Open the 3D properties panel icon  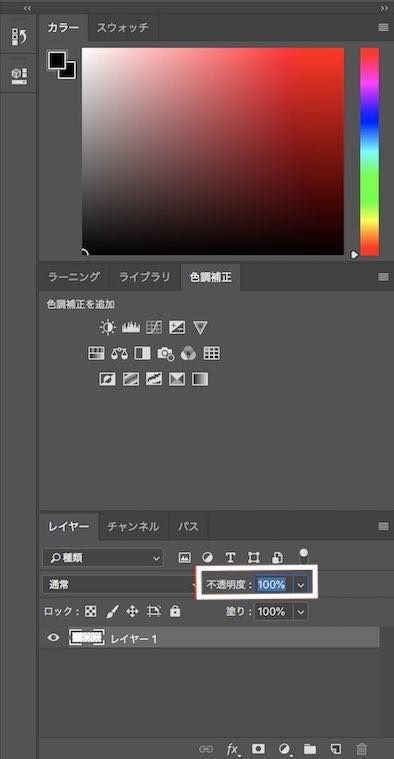coord(19,76)
